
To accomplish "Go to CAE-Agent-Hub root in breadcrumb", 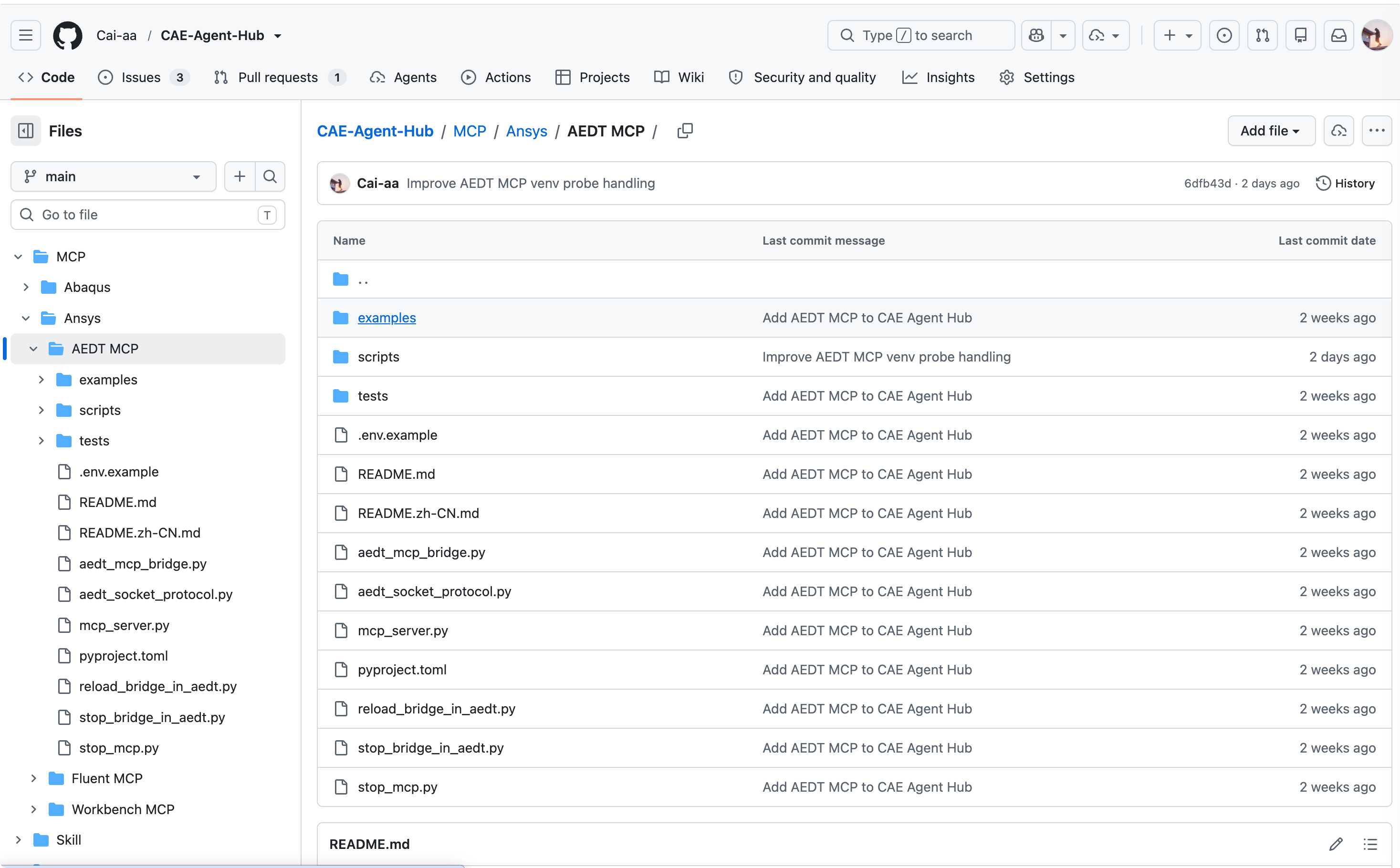I will (x=375, y=131).
